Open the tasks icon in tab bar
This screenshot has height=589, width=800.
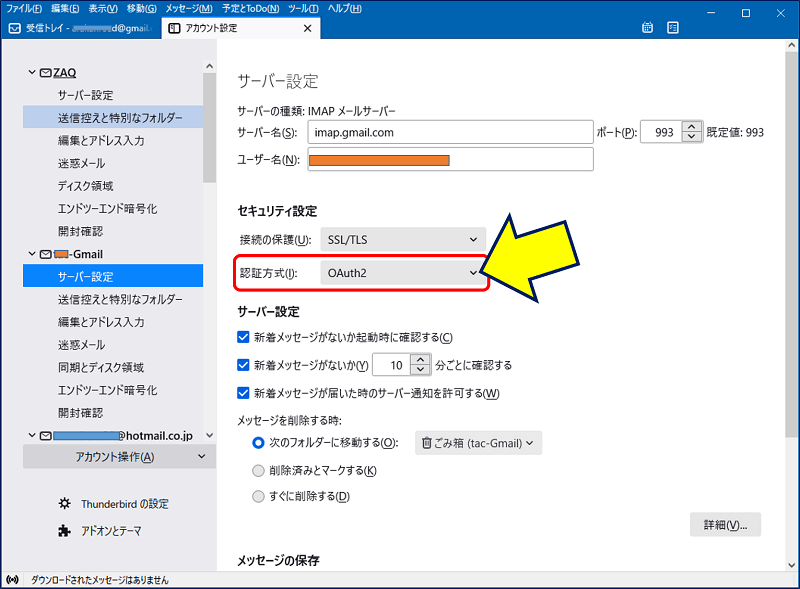click(x=672, y=28)
